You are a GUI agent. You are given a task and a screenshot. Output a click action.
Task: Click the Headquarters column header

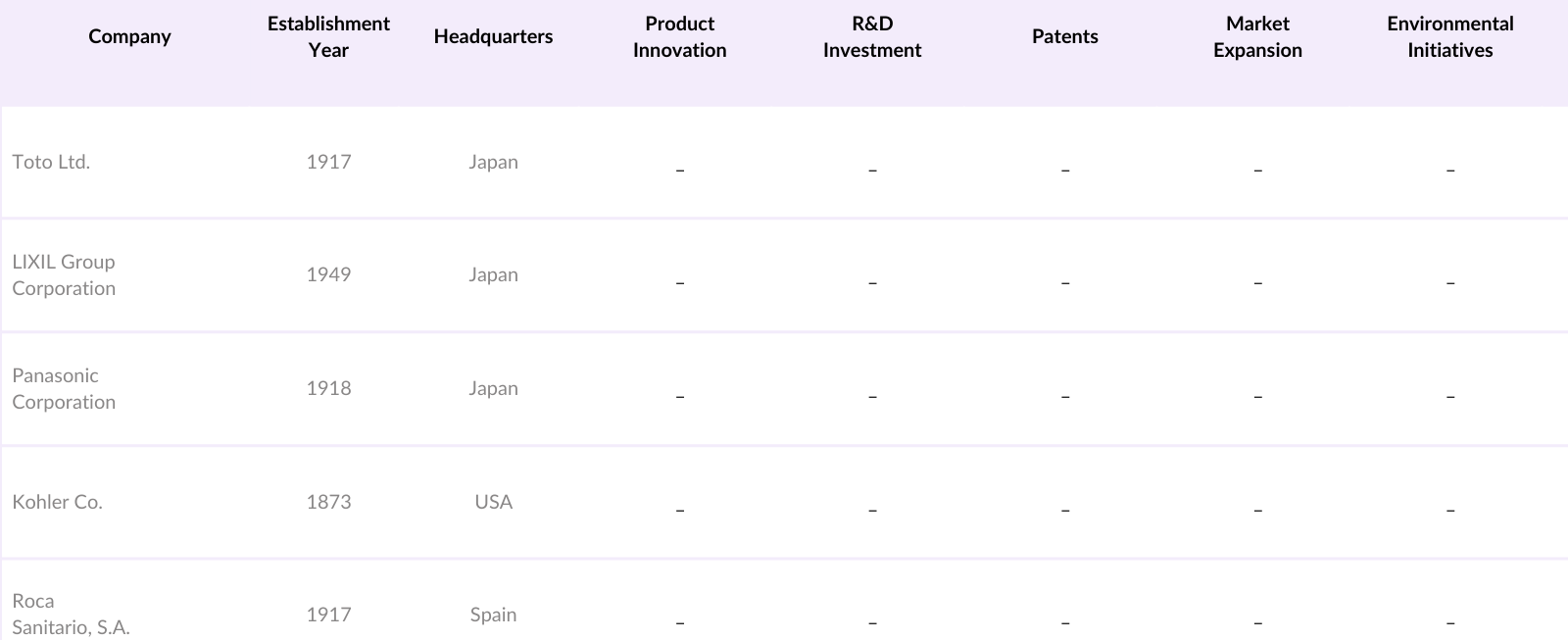pos(493,36)
